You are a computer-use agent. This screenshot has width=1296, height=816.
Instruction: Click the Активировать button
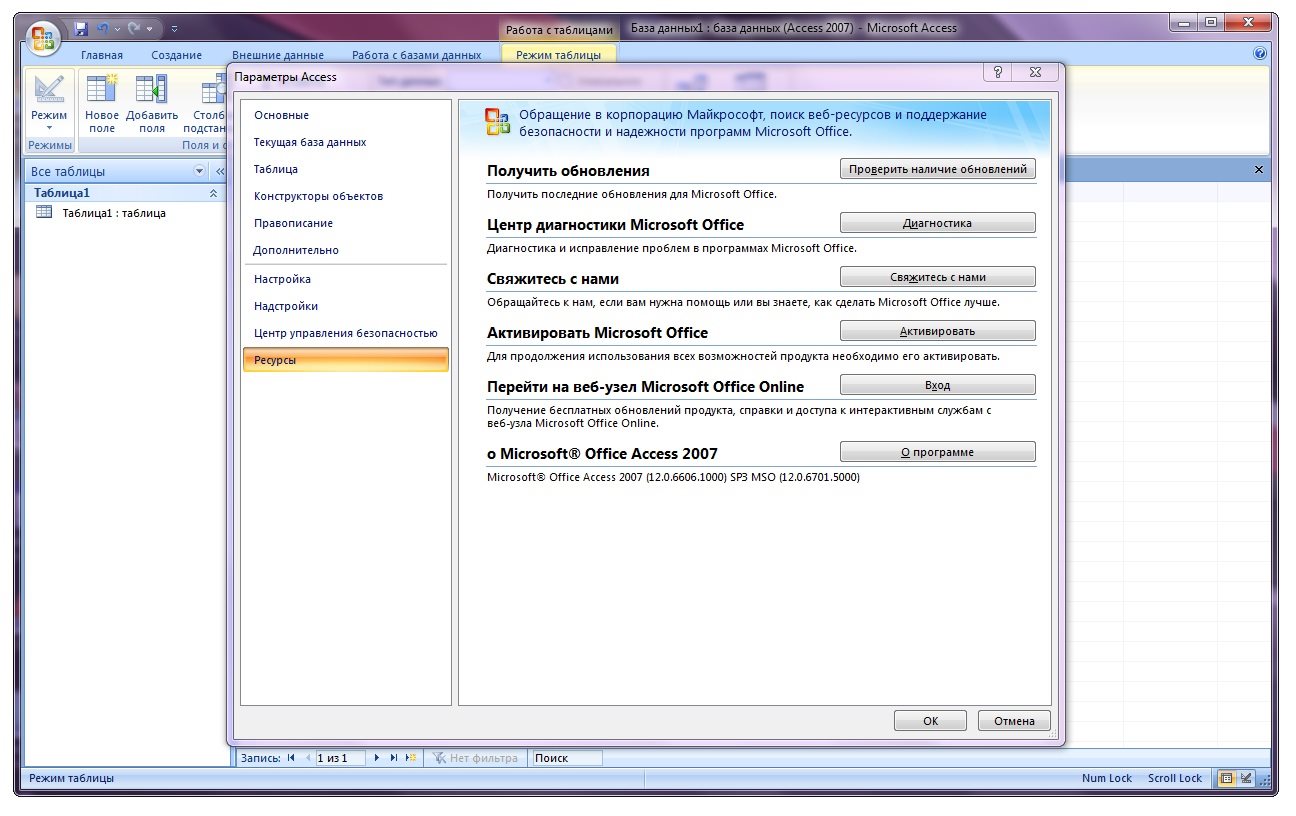[937, 331]
